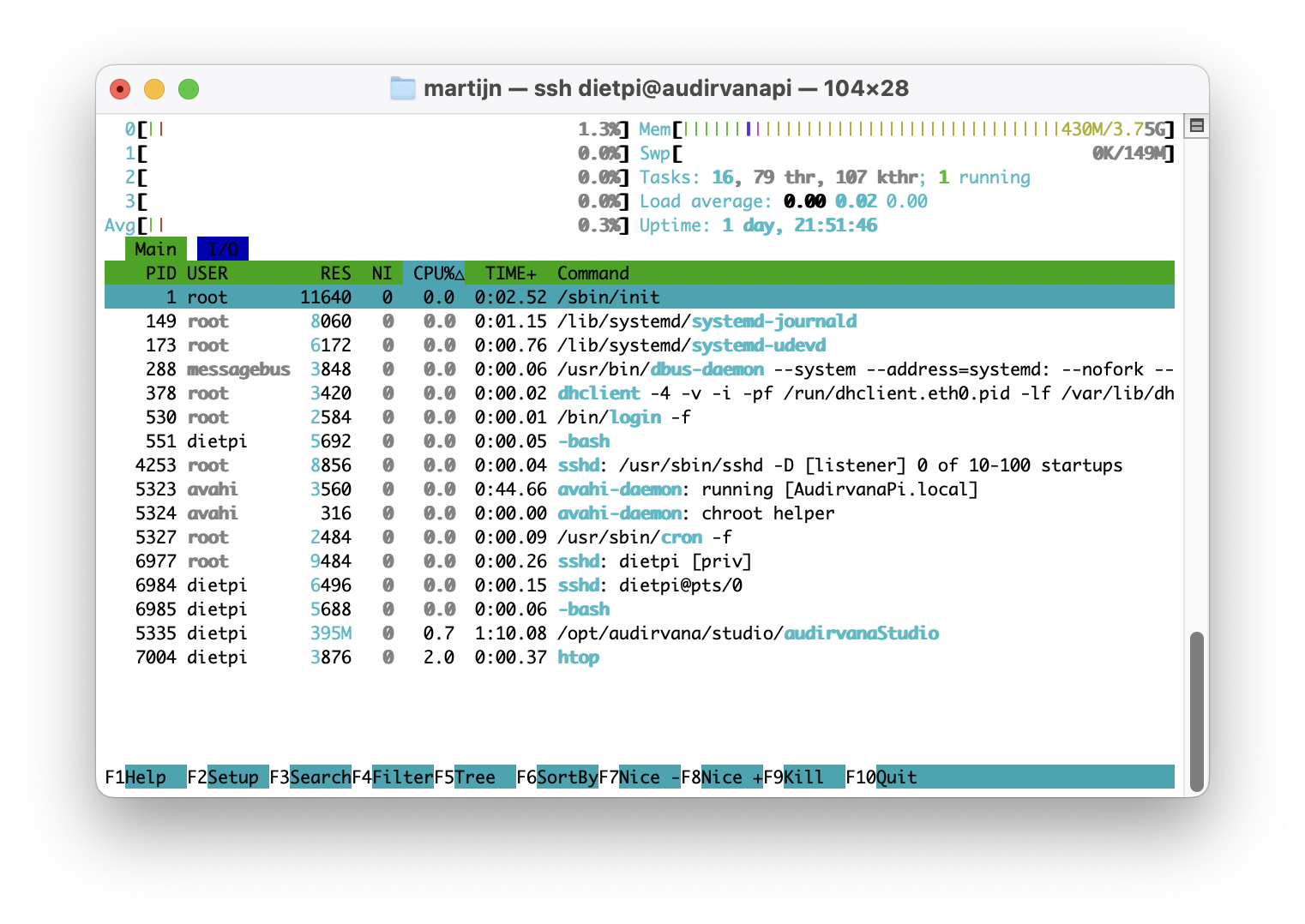The height and width of the screenshot is (924, 1305).
Task: Open F2 Setup in htop
Action: click(x=228, y=777)
